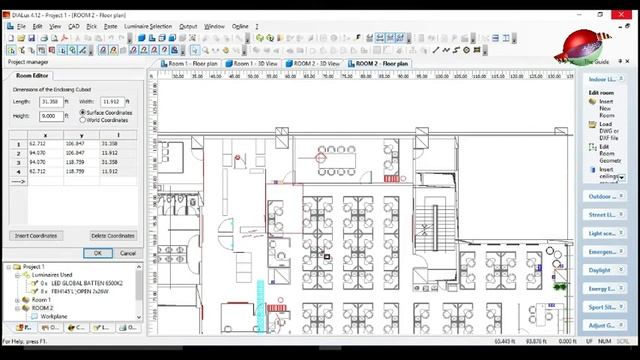Click coordinate row 3 y cell 118.759
This screenshot has height=360, width=640.
(81, 162)
